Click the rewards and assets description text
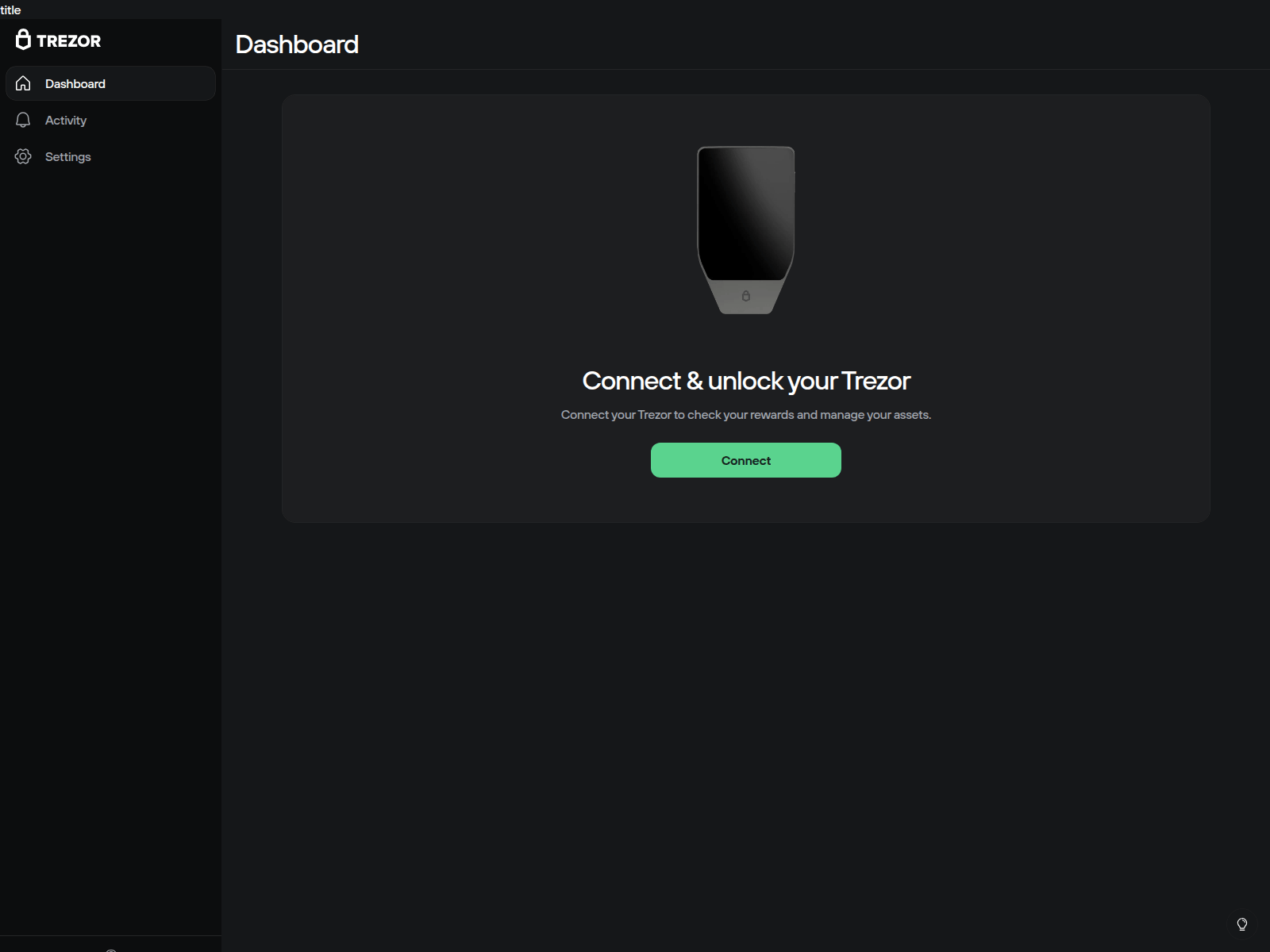 click(x=745, y=415)
